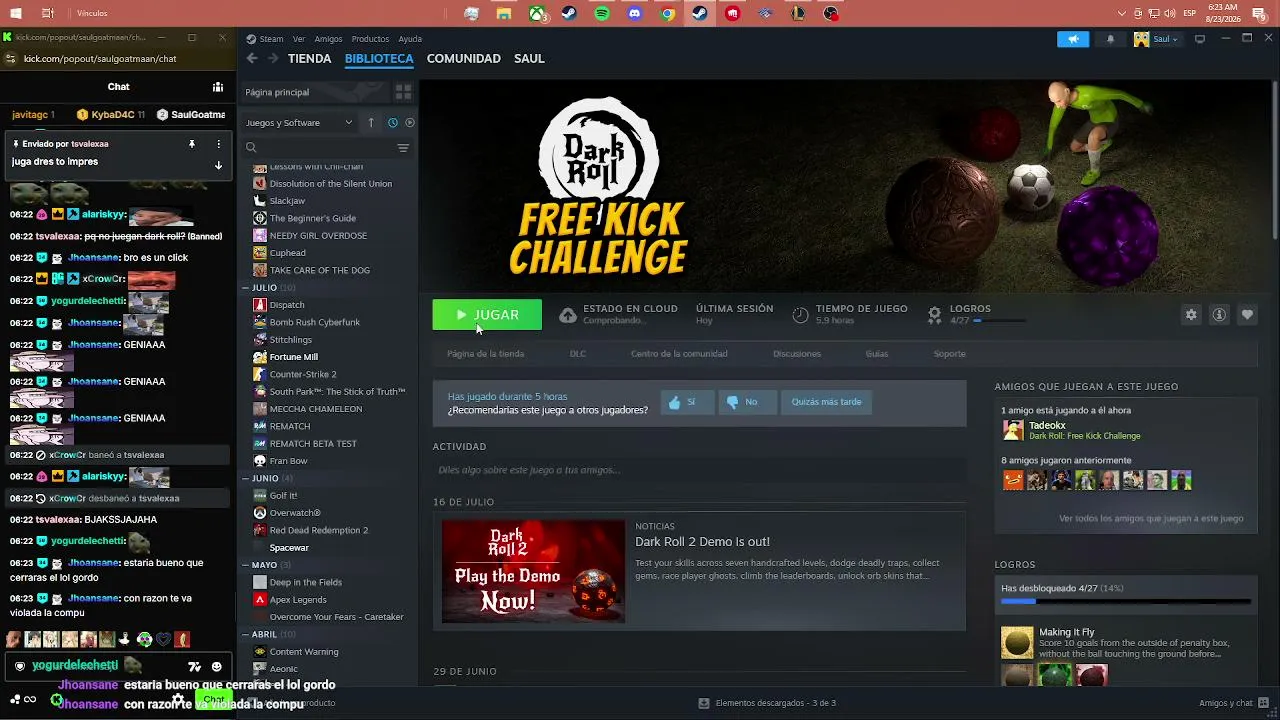Image resolution: width=1280 pixels, height=720 pixels.
Task: Select Counter-Strike 2 in the library list
Action: point(303,374)
